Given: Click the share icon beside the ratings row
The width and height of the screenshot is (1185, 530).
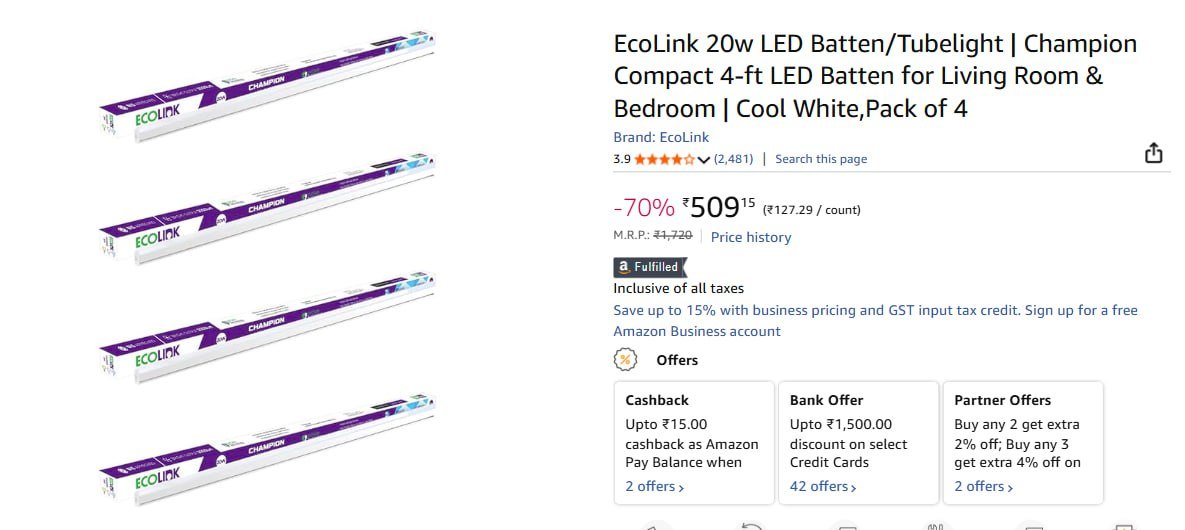Looking at the screenshot, I should 1153,153.
